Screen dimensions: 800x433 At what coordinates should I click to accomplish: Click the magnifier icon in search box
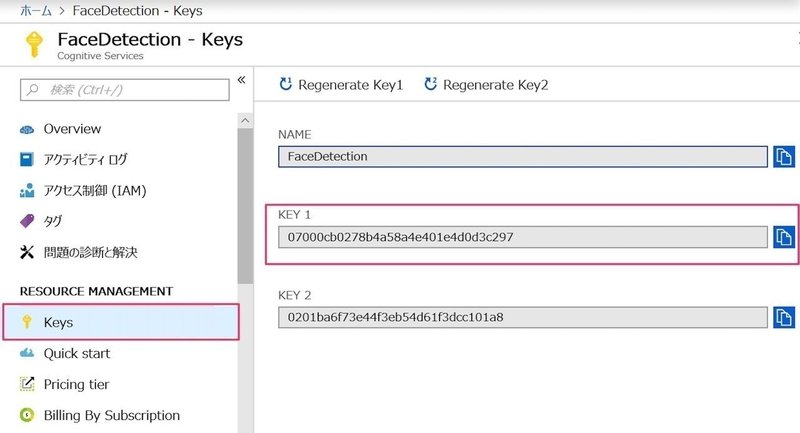pyautogui.click(x=33, y=90)
